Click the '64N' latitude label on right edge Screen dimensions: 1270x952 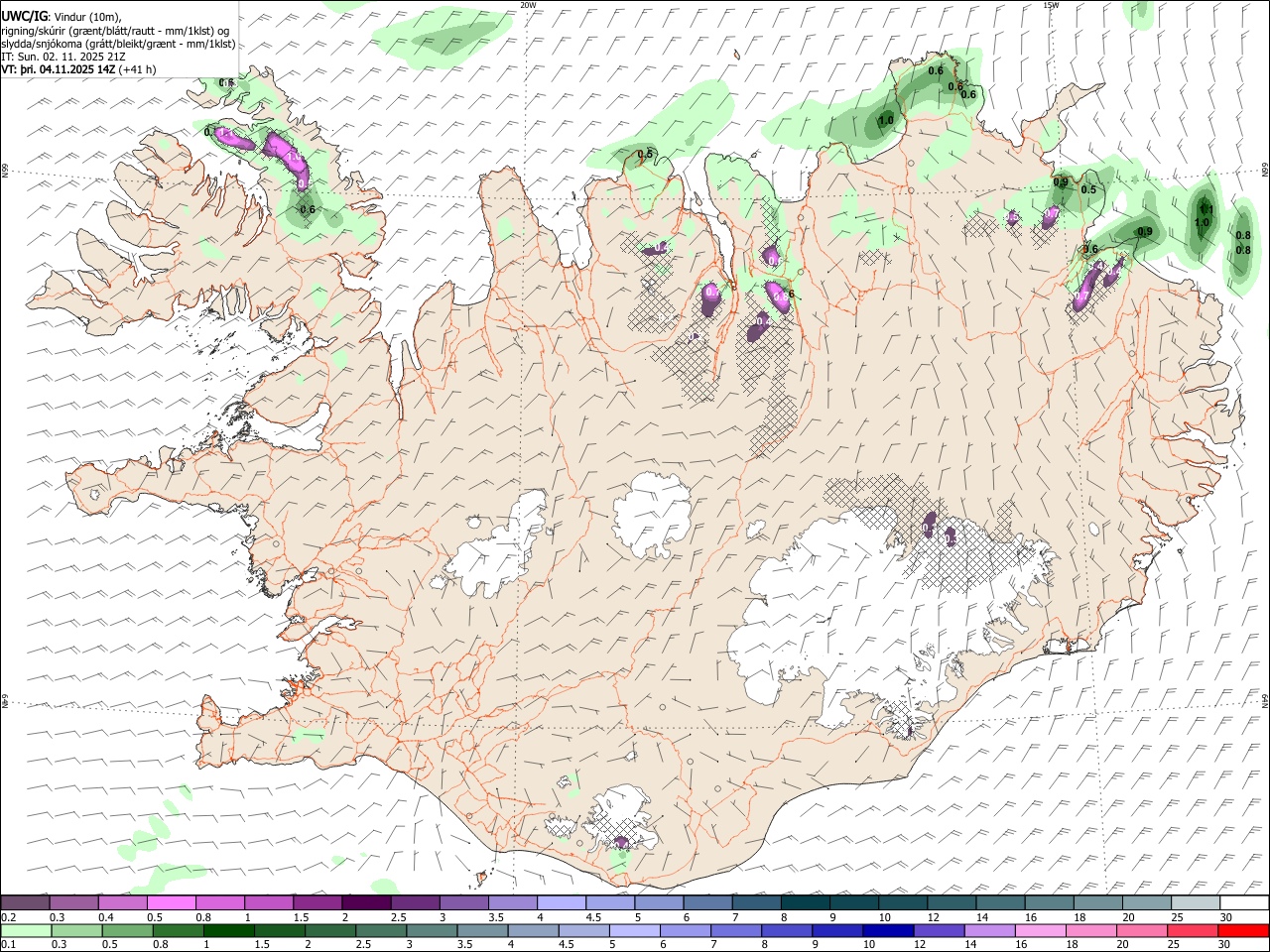click(x=1265, y=700)
